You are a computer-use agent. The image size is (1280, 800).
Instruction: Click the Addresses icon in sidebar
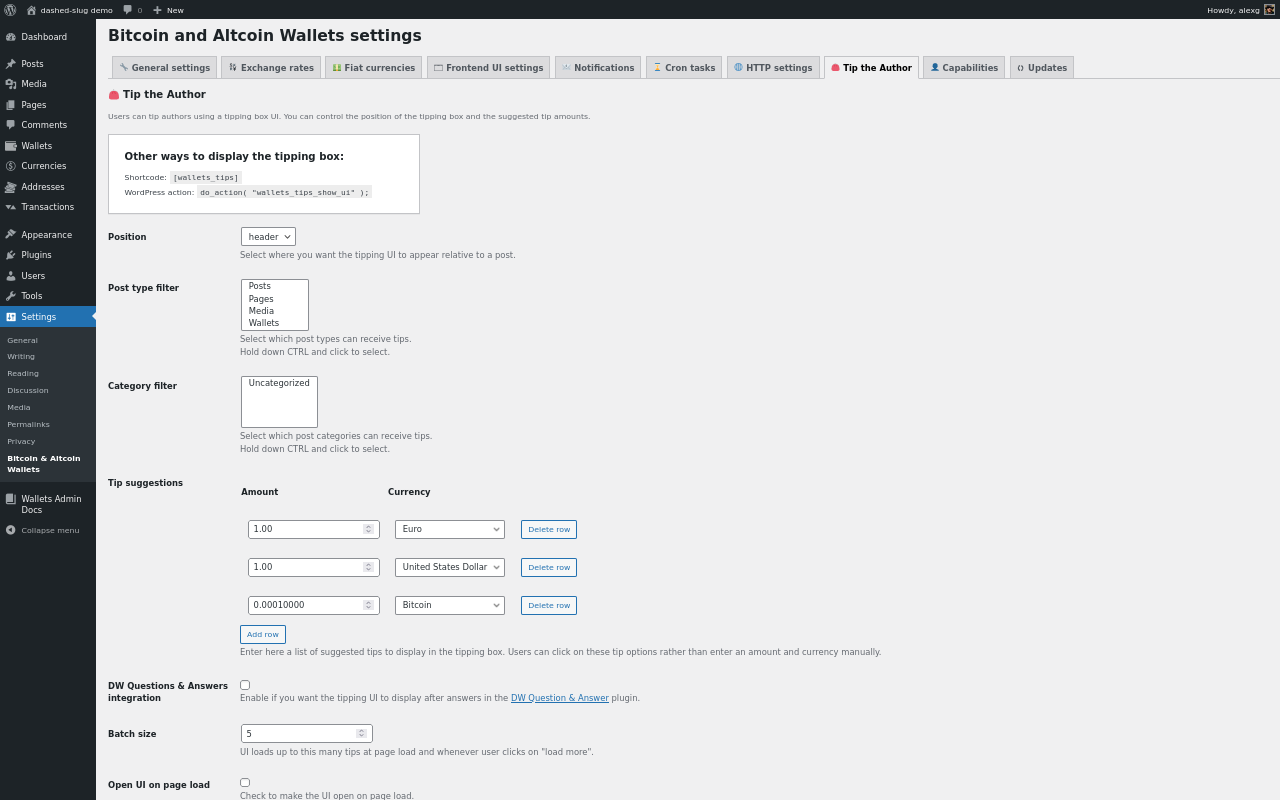(x=11, y=187)
